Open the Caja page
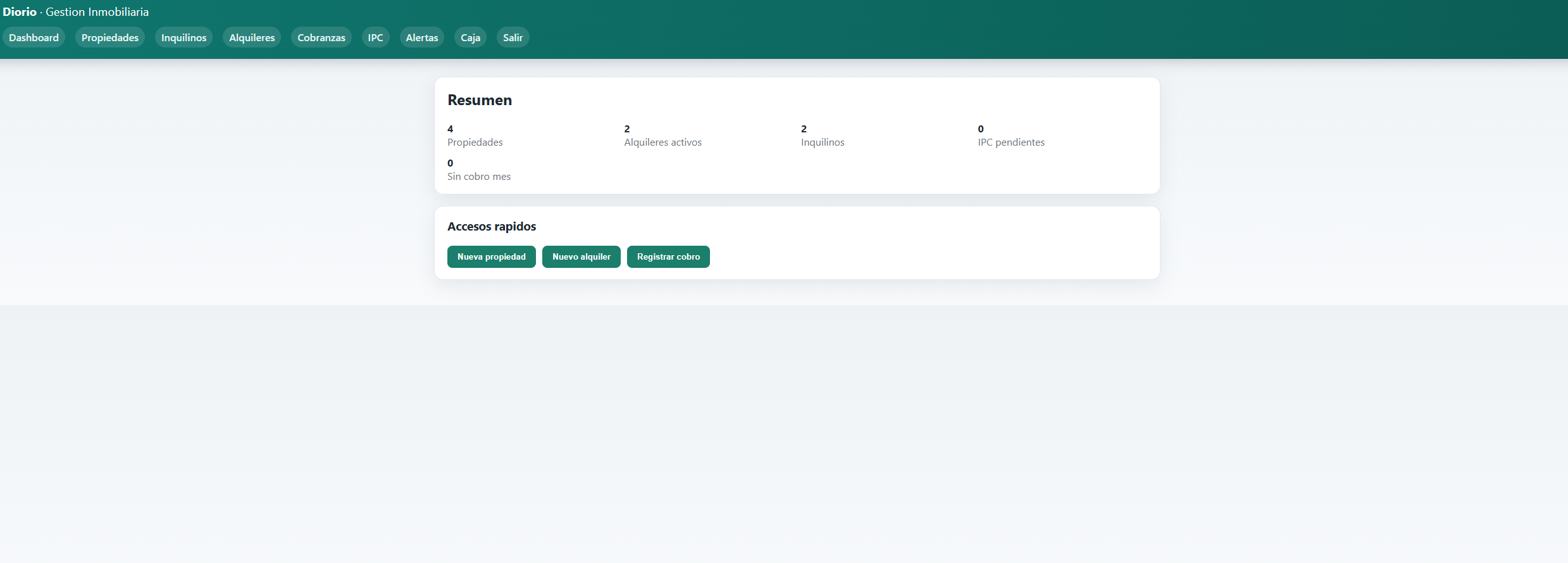 [470, 37]
